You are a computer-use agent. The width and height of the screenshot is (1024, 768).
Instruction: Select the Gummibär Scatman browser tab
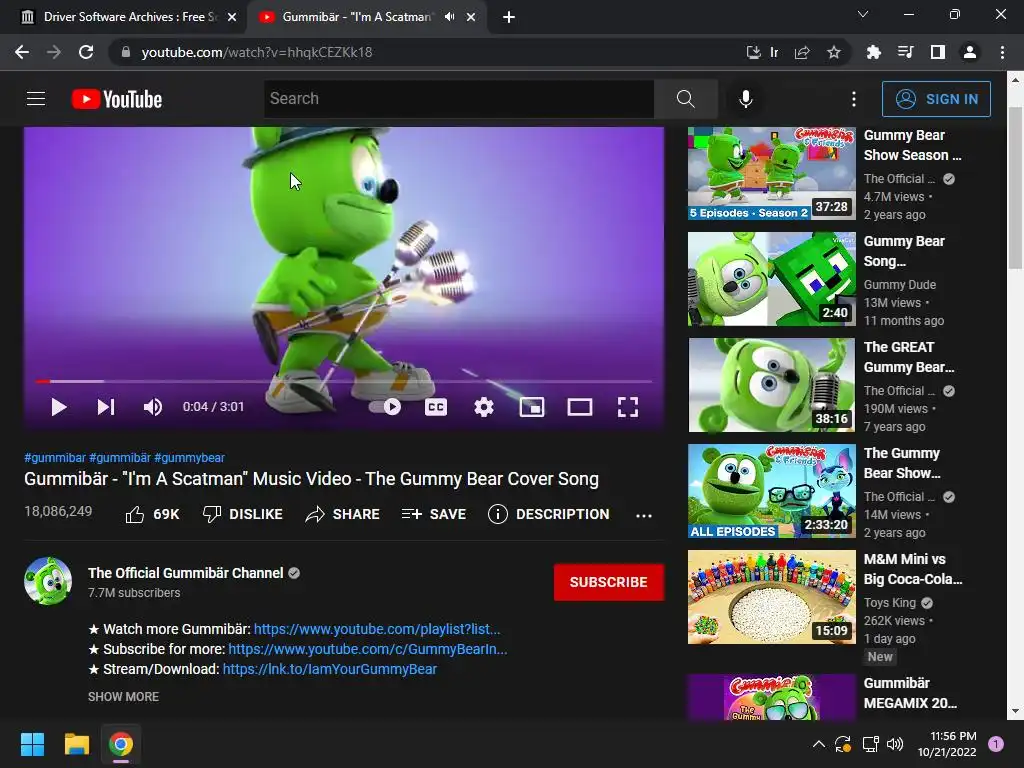point(357,17)
